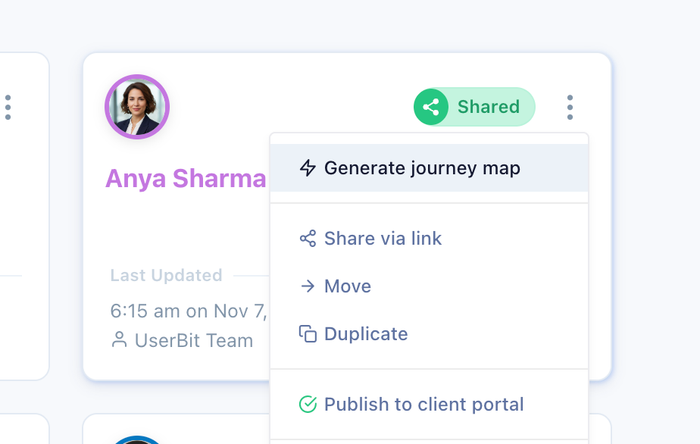
Task: Click the 6:15 am Nov 7 timestamp
Action: (x=188, y=311)
